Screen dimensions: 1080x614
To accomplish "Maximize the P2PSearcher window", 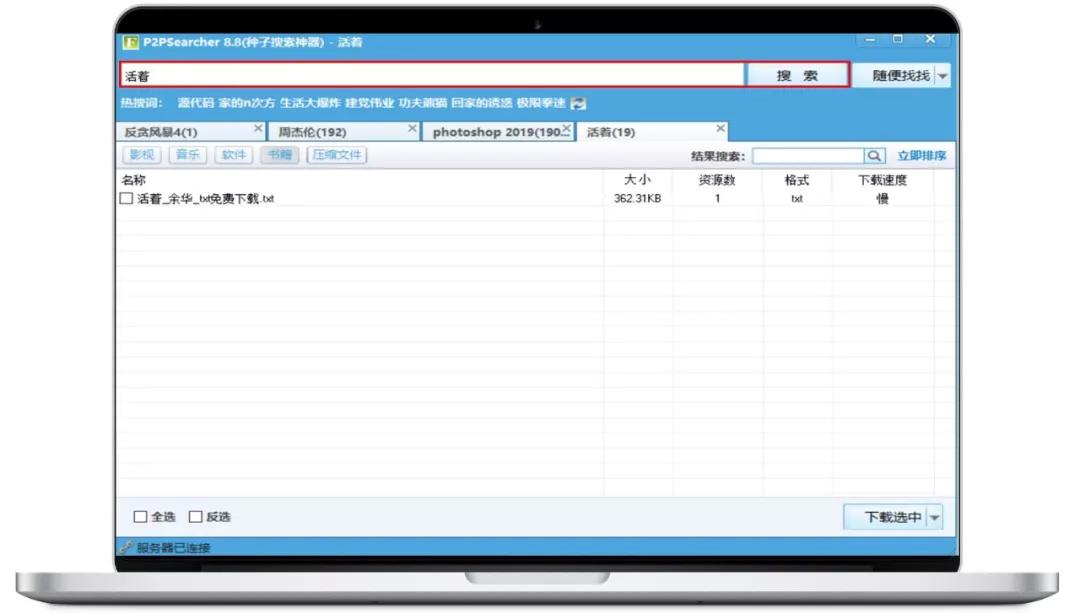I will point(897,39).
